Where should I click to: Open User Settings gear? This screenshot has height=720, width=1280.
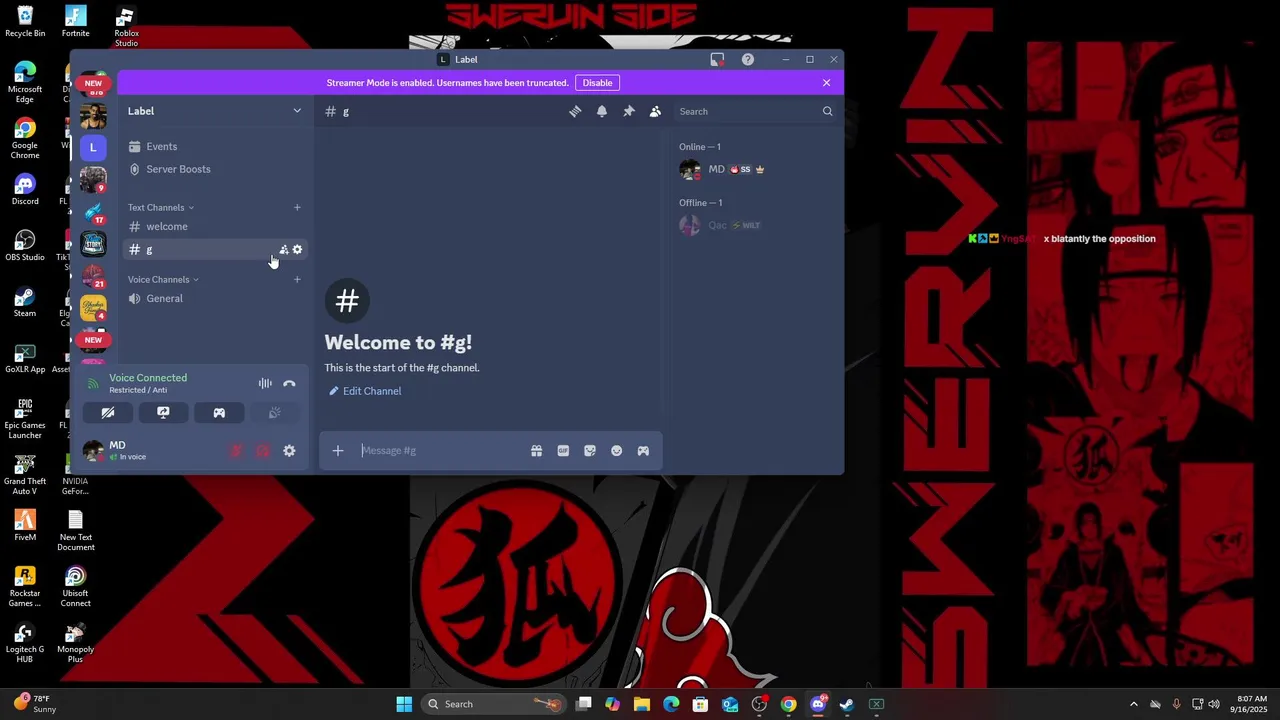click(x=289, y=451)
